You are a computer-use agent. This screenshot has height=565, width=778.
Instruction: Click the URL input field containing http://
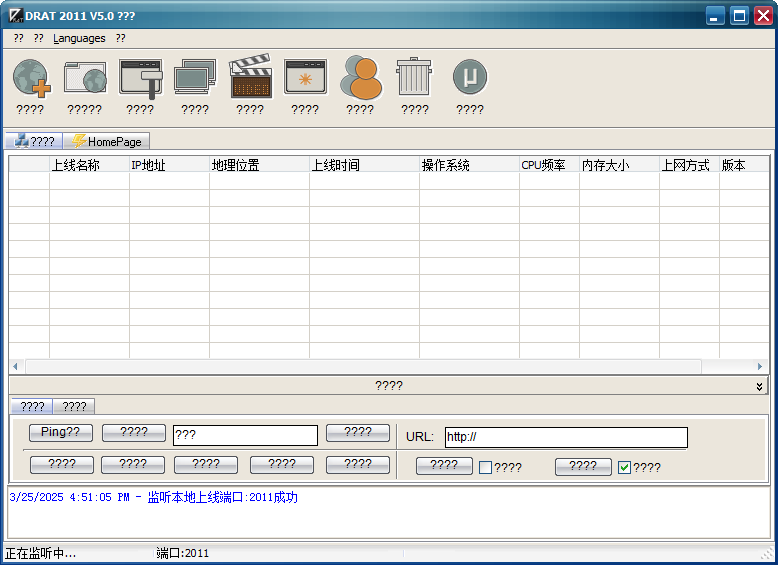click(566, 437)
